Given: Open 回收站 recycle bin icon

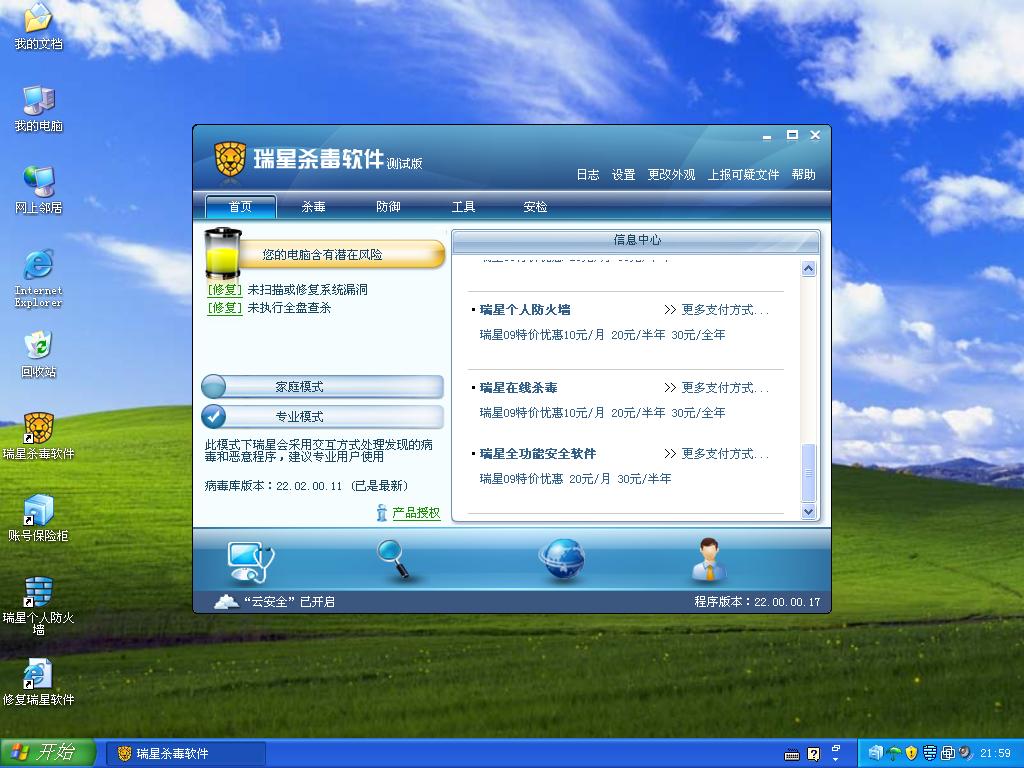Looking at the screenshot, I should click(39, 355).
